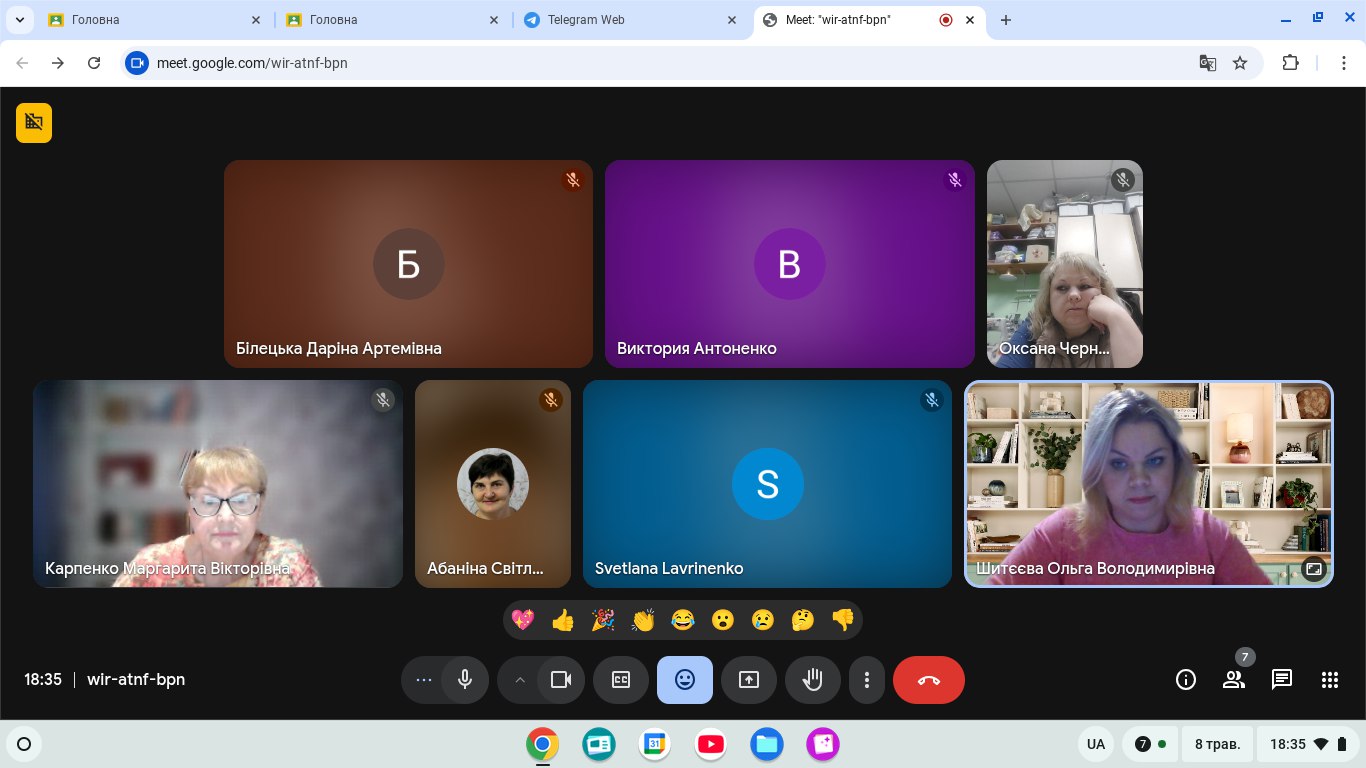The height and width of the screenshot is (768, 1366).
Task: Open the browser extensions puzzle icon
Action: coord(1290,63)
